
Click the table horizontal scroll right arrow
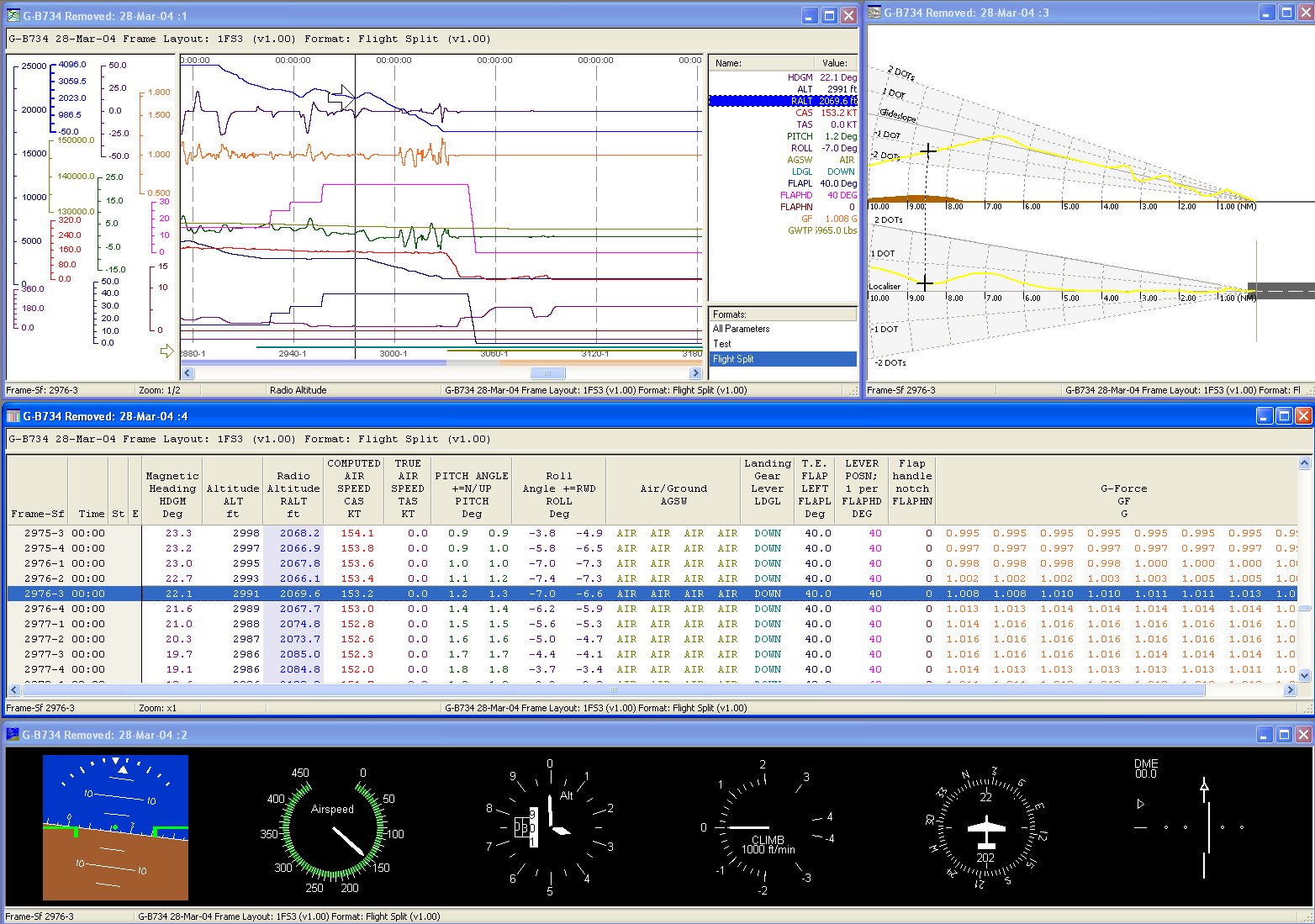click(1290, 690)
